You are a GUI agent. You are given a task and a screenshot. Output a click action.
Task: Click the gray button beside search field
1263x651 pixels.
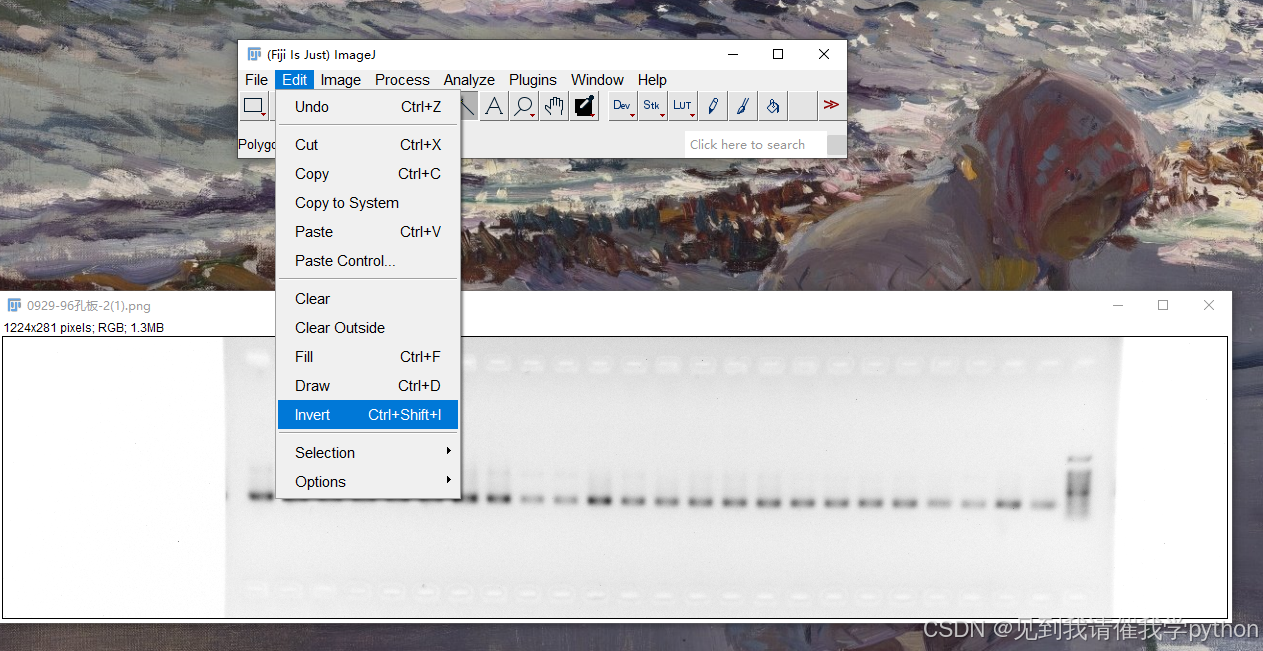(835, 145)
